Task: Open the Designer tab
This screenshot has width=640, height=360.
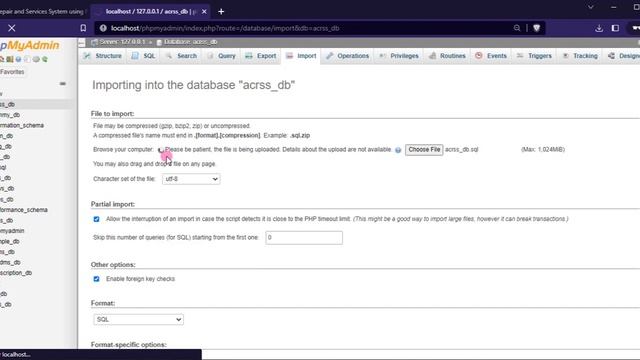Action: (x=623, y=56)
